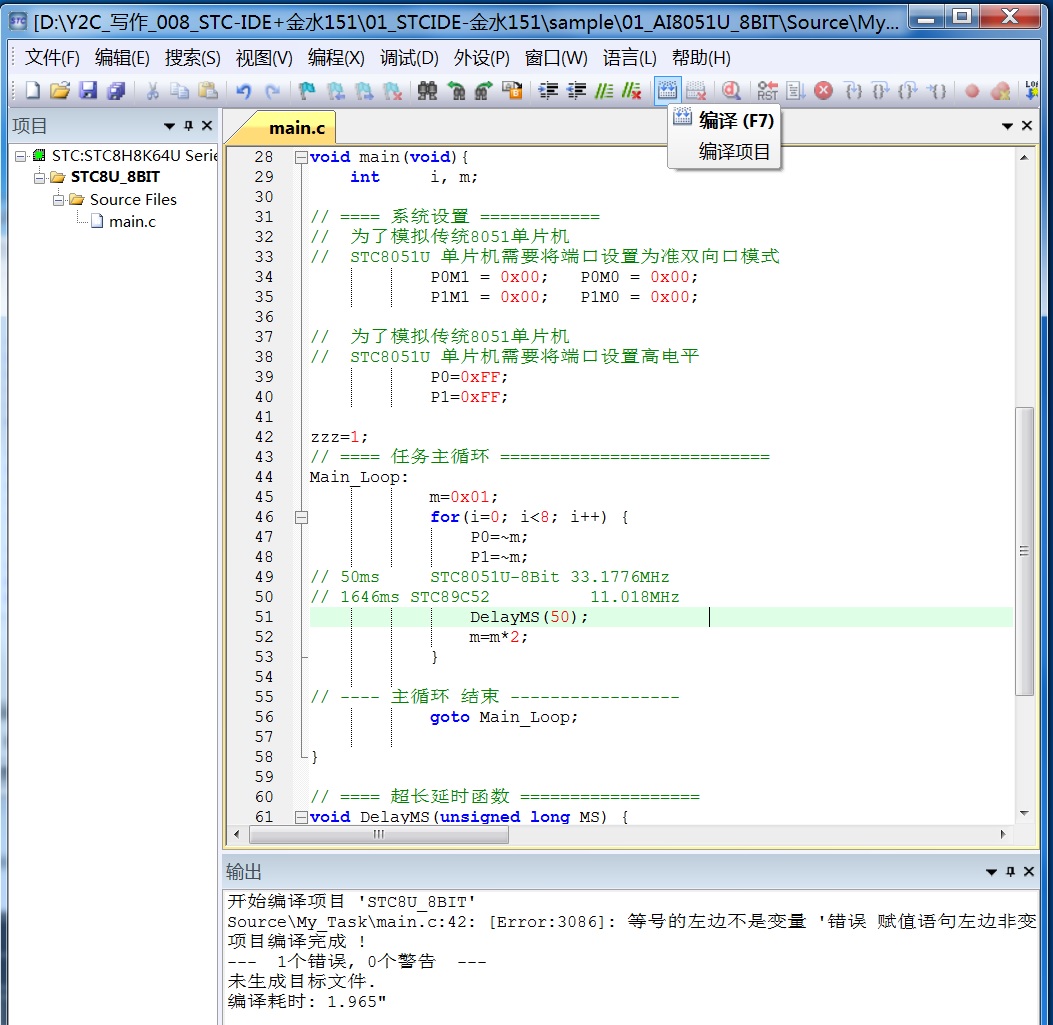Open the 调试(D) menu
Image resolution: width=1053 pixels, height=1025 pixels.
(x=409, y=58)
